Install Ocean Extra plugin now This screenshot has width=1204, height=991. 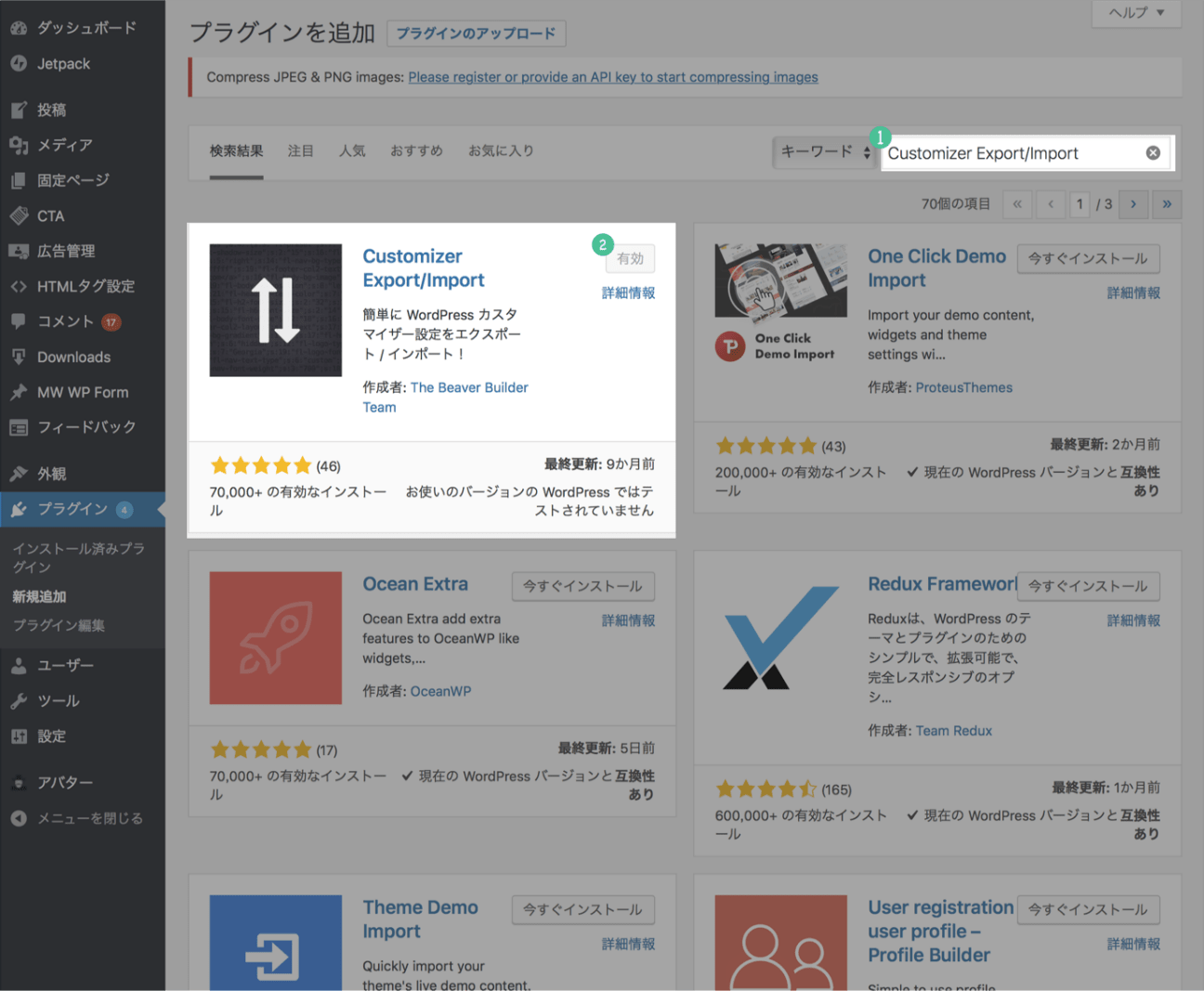point(582,586)
